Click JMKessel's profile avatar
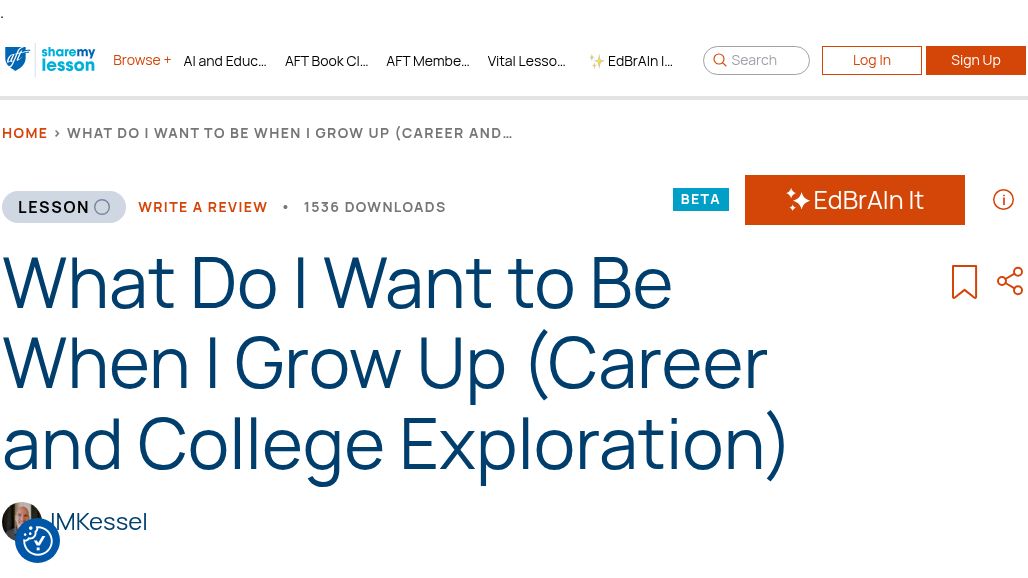Viewport: 1028px width, 578px height. tap(20, 518)
